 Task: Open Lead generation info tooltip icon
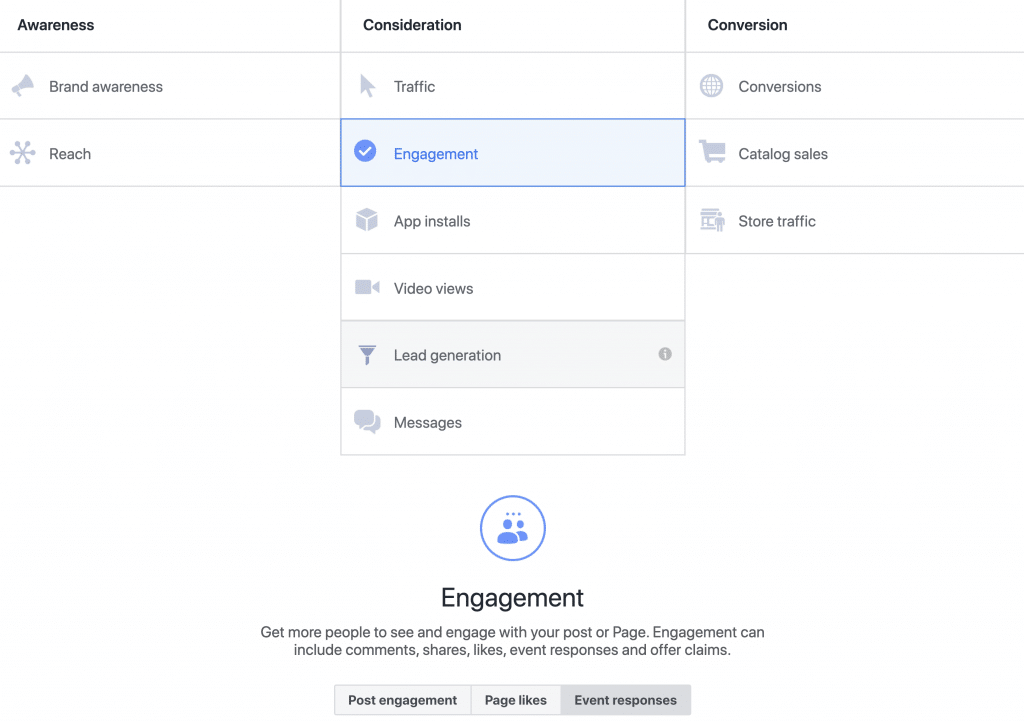tap(665, 354)
